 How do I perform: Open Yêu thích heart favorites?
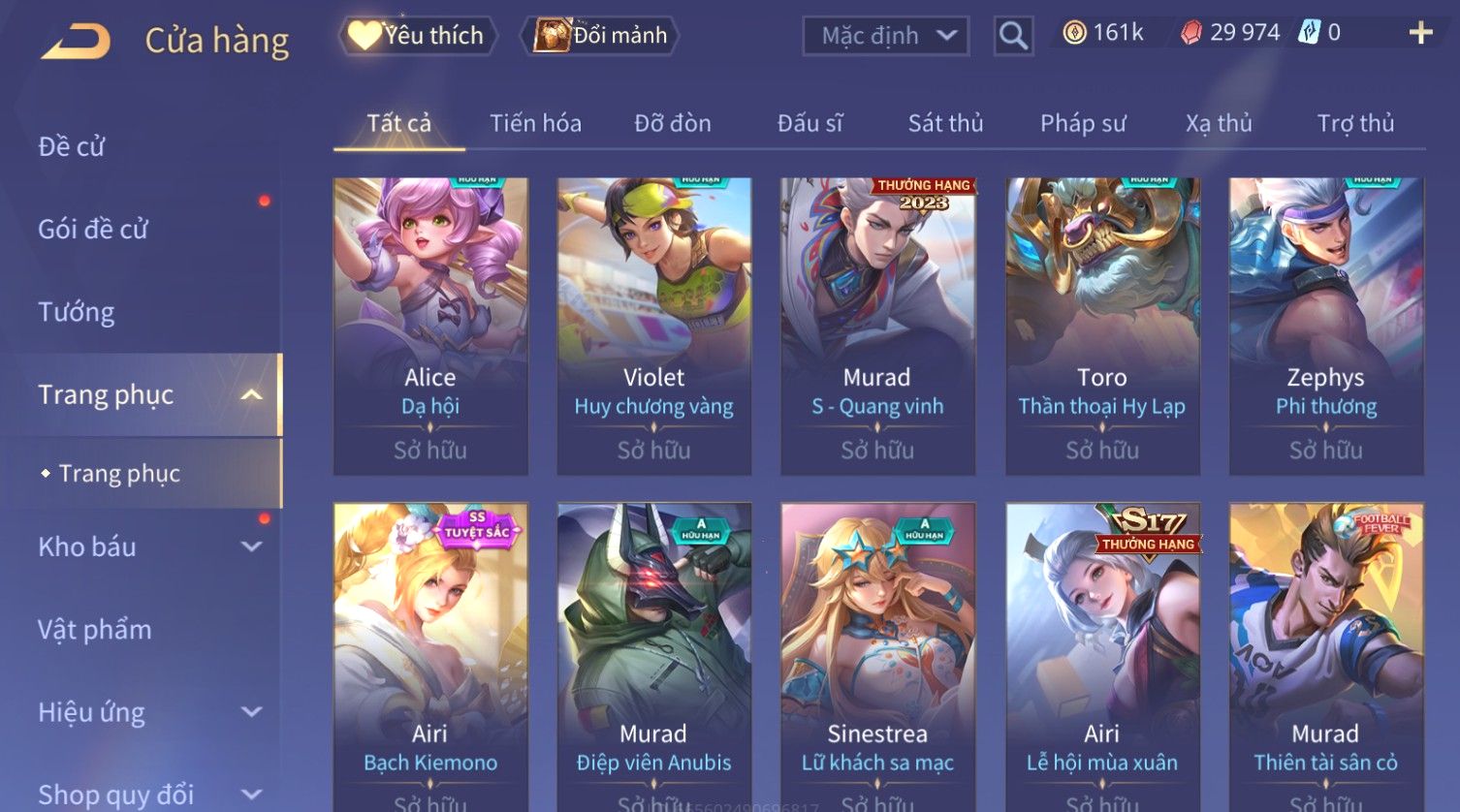point(417,36)
